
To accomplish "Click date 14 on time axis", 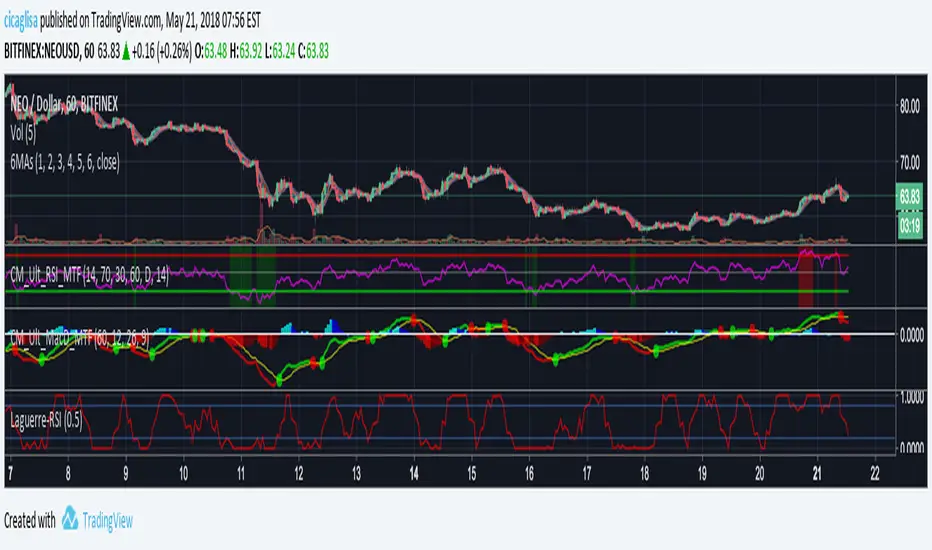I will [x=414, y=474].
